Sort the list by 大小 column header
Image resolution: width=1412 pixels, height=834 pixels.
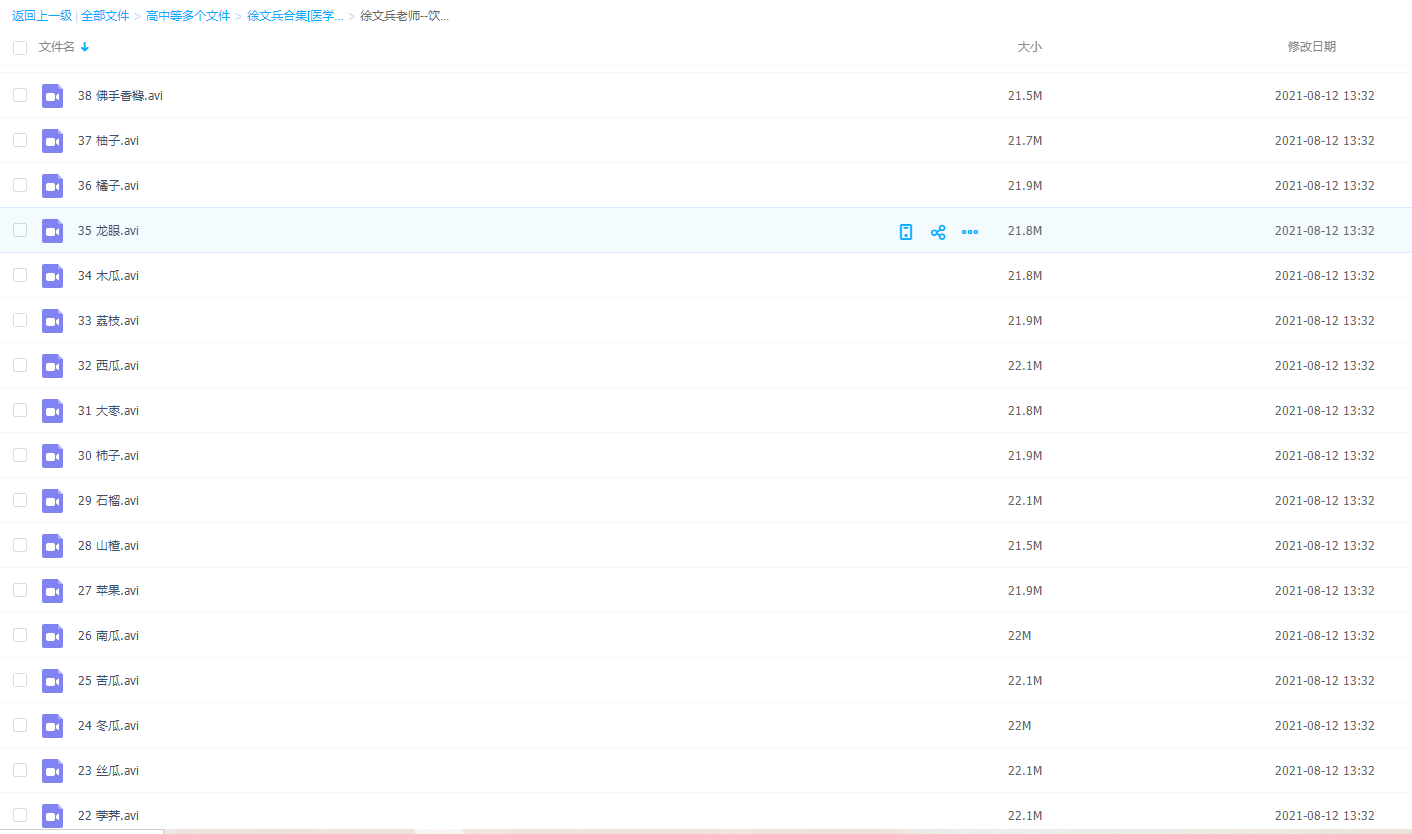[x=1029, y=47]
